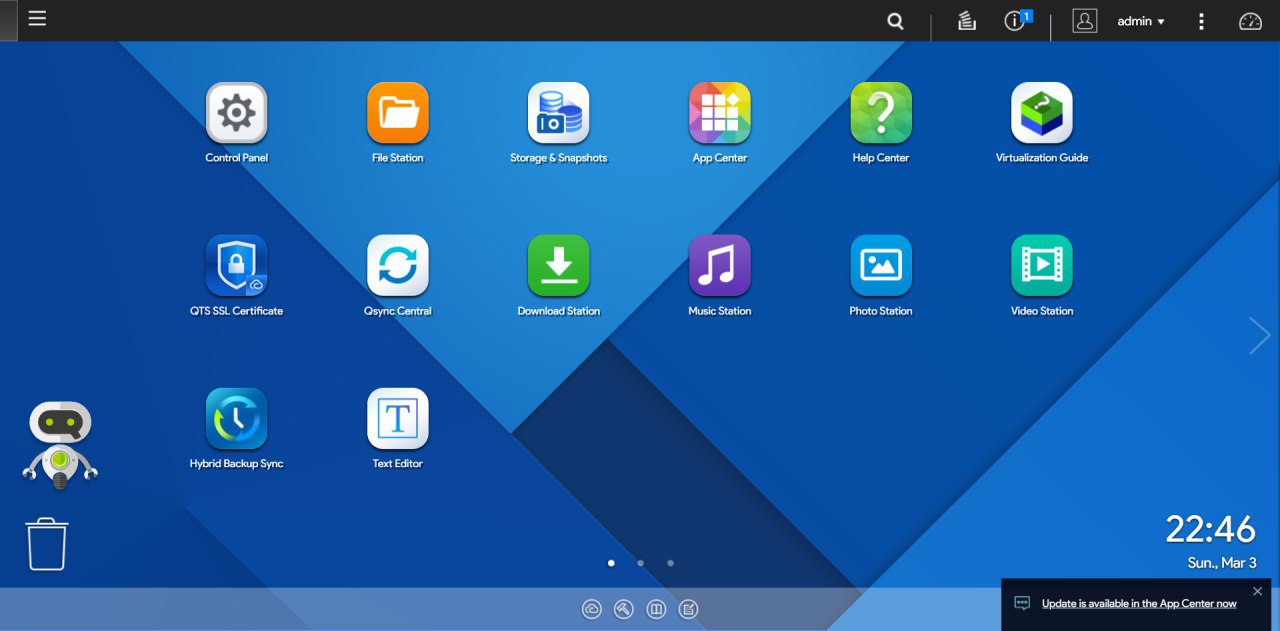The height and width of the screenshot is (631, 1280).
Task: Open the Control Panel app
Action: tap(236, 114)
